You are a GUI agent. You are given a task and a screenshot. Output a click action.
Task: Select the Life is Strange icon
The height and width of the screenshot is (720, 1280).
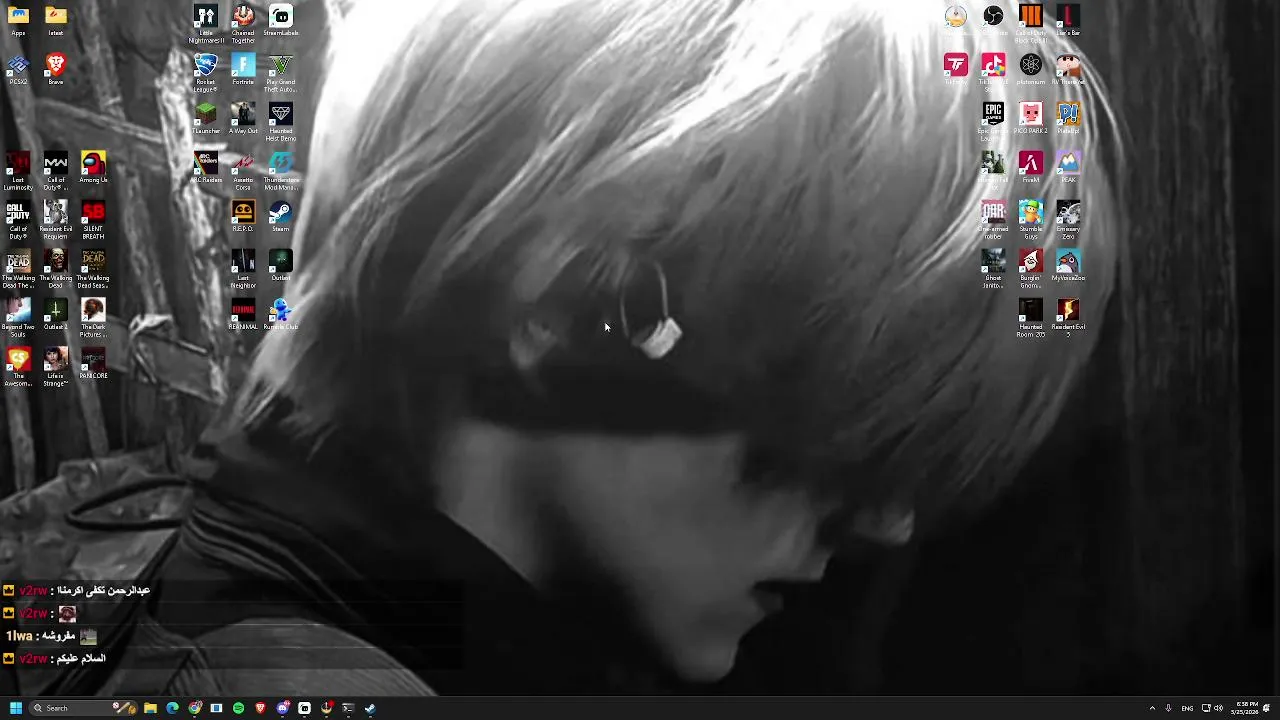[x=56, y=367]
